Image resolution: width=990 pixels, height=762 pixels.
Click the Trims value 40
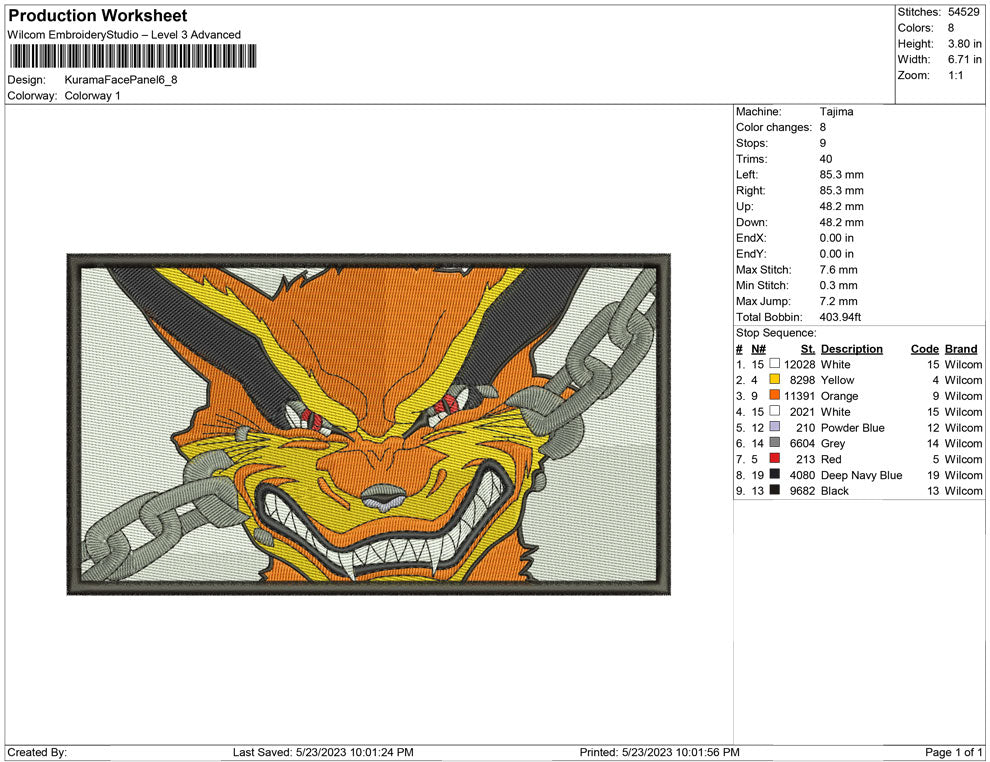coord(826,158)
